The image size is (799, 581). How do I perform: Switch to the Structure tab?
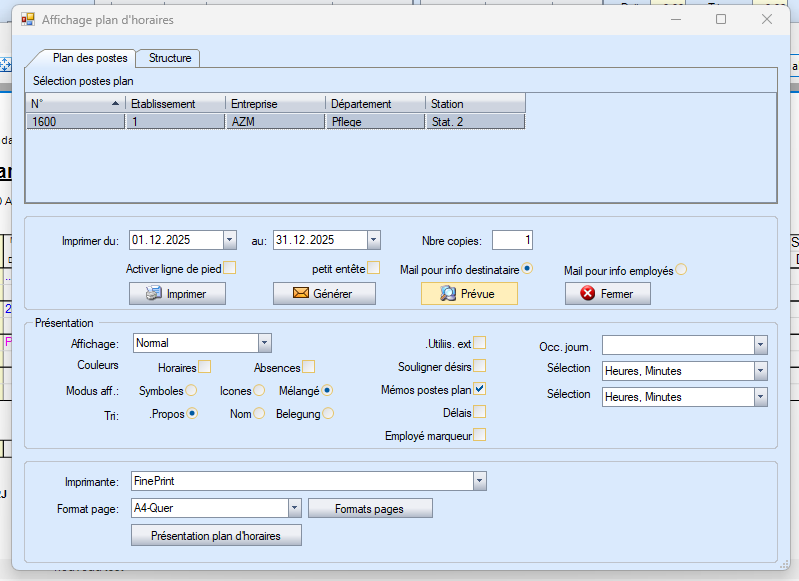tap(169, 58)
